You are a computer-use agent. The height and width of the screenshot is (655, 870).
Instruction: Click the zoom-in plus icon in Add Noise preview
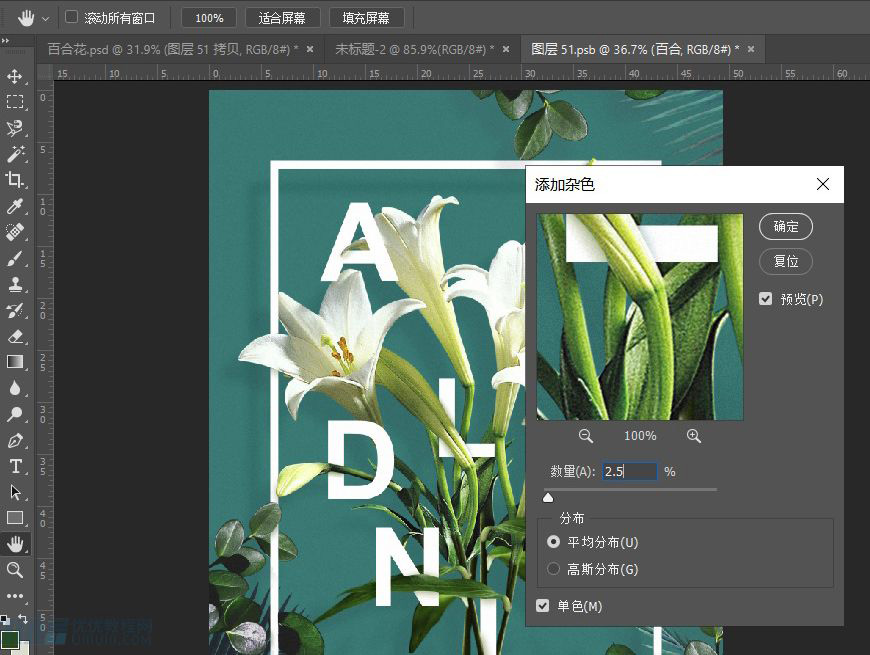694,436
